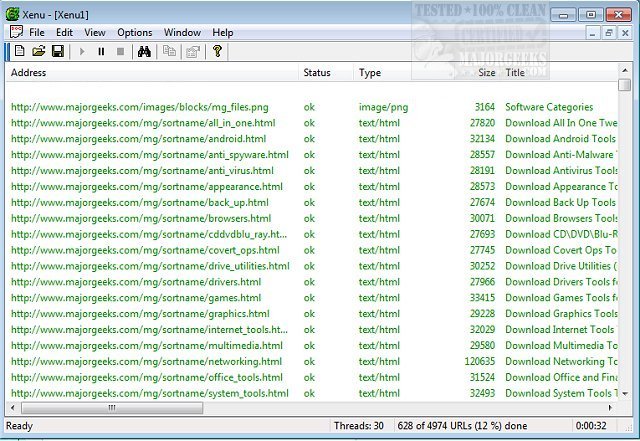Select the appearance.html URL row

(312, 187)
